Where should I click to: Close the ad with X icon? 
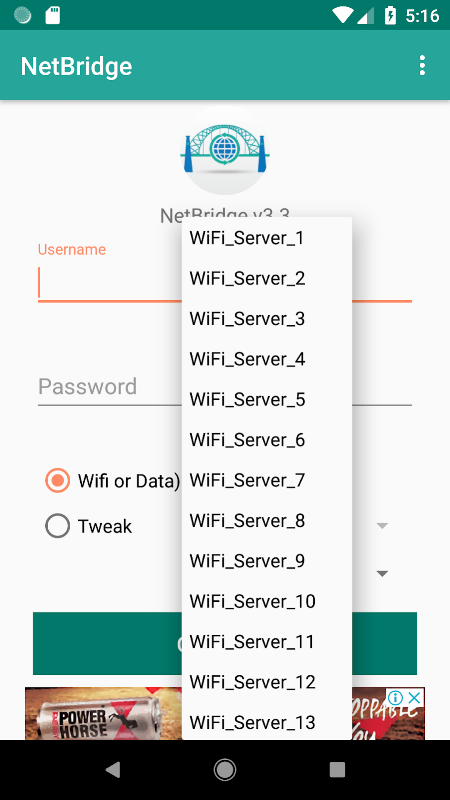click(x=415, y=697)
